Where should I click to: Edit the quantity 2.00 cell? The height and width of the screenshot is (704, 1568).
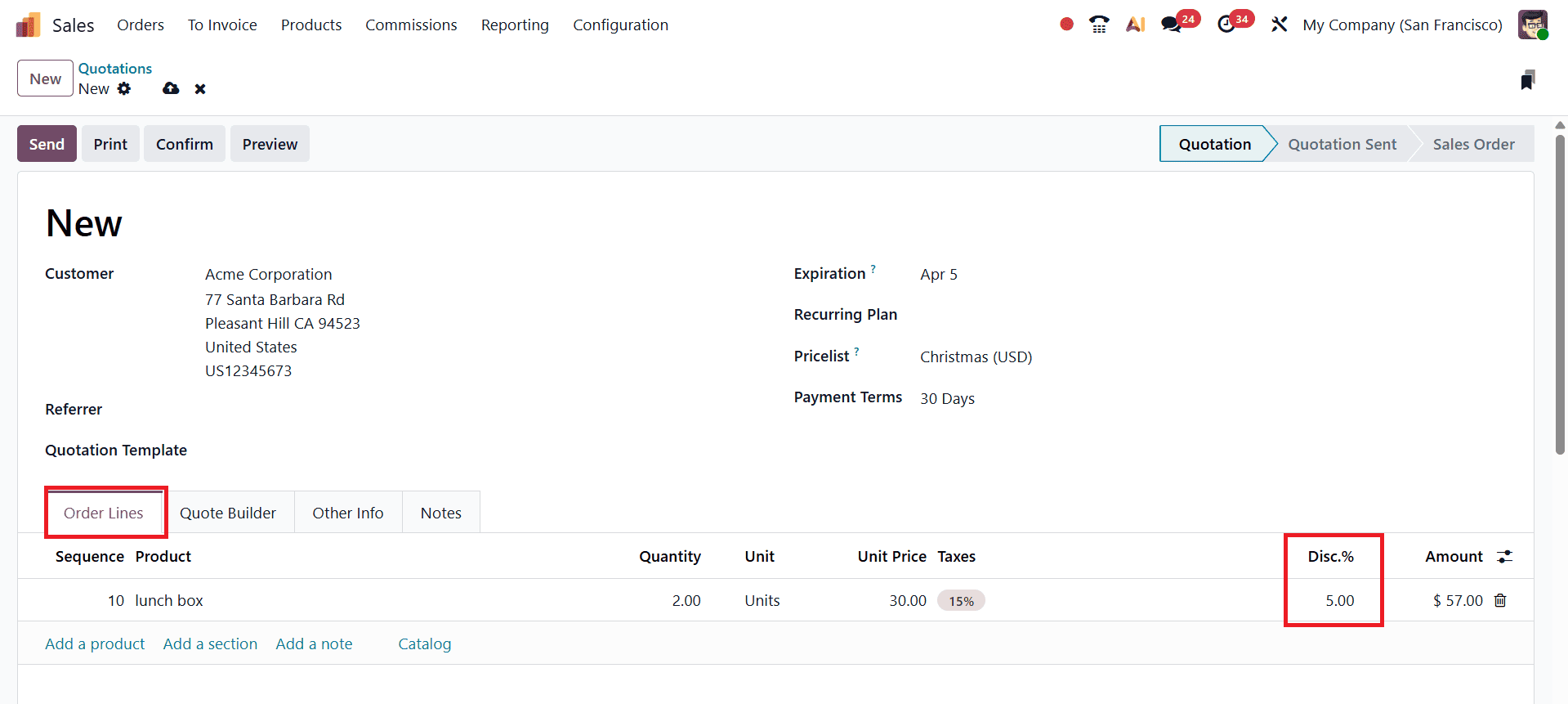[686, 600]
